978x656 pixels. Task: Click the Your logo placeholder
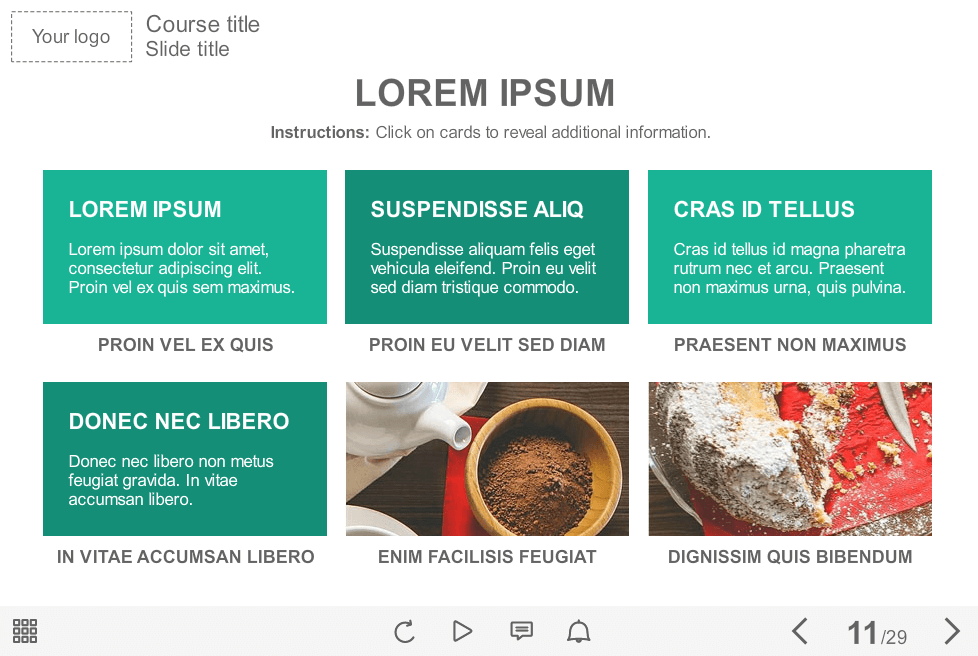click(72, 37)
